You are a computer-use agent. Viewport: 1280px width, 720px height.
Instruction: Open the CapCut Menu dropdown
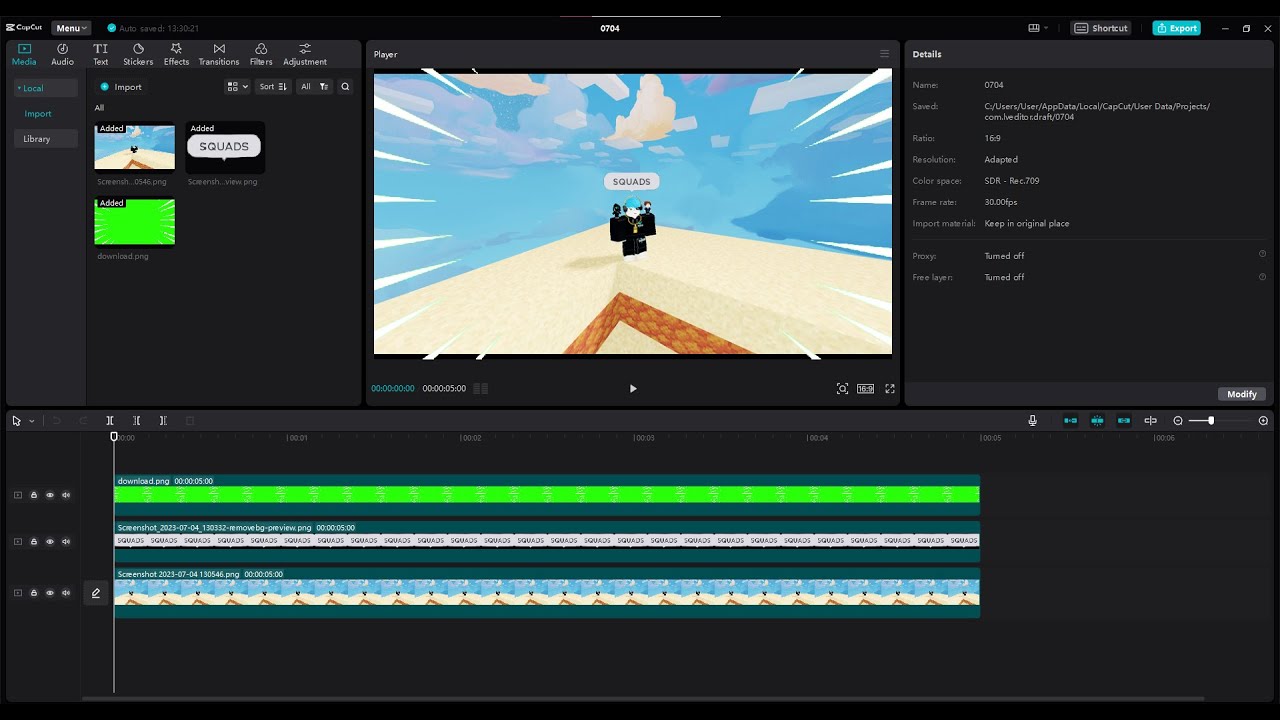(71, 28)
